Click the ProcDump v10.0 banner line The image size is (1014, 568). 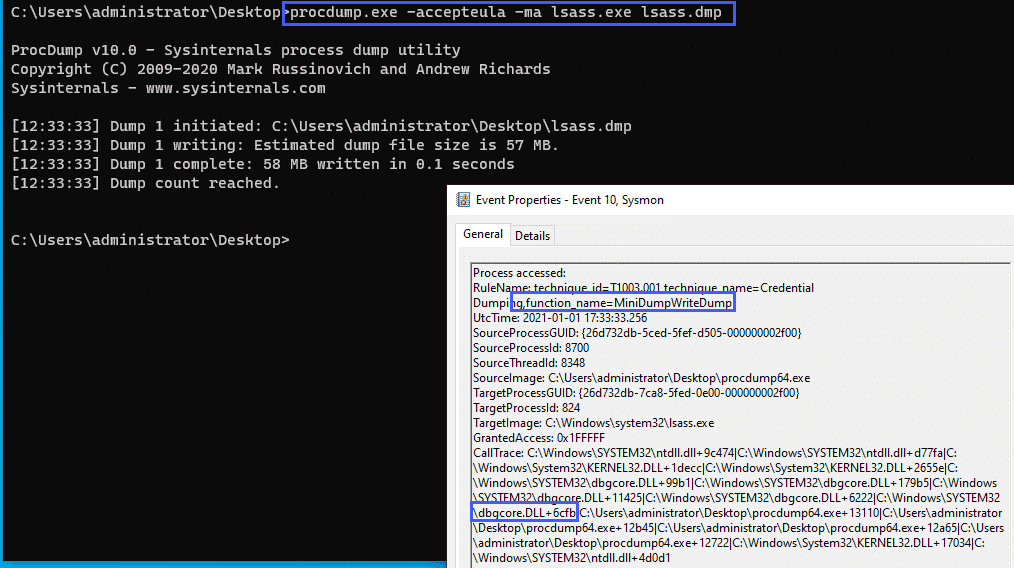pyautogui.click(x=236, y=50)
